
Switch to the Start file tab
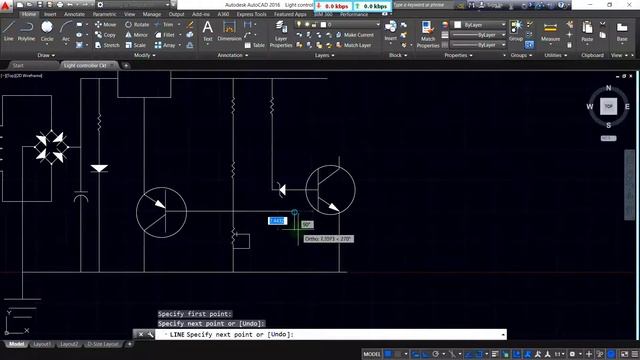click(18, 65)
